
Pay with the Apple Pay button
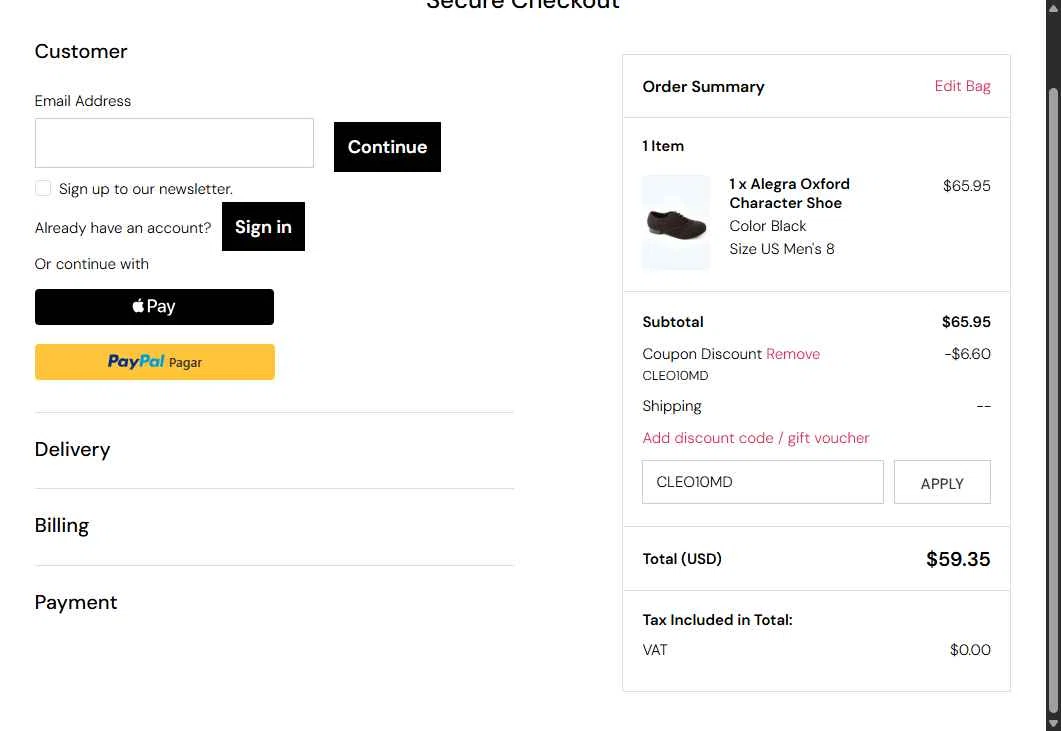tap(154, 307)
